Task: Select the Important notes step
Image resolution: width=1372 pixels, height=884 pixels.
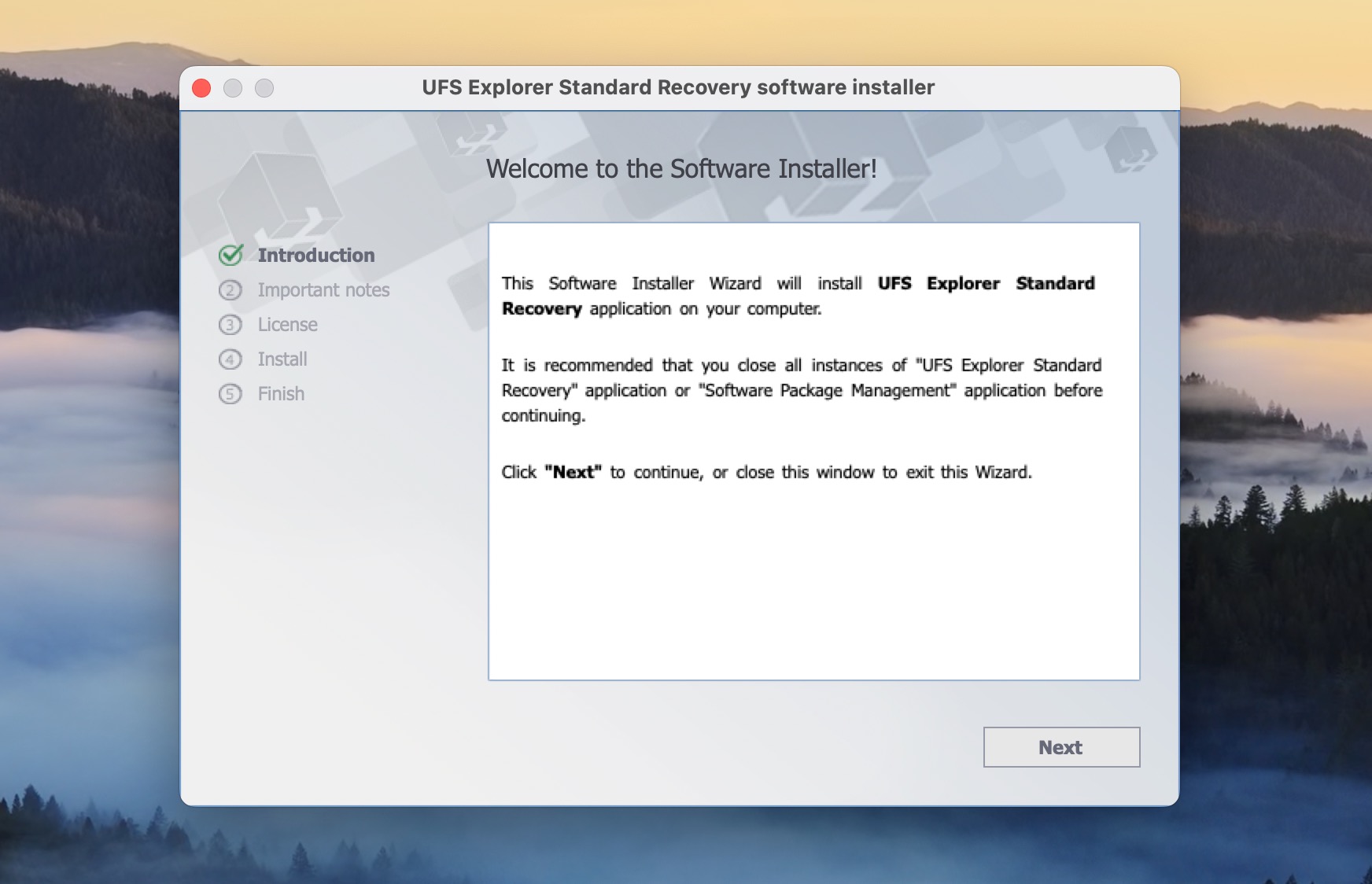Action: click(323, 290)
